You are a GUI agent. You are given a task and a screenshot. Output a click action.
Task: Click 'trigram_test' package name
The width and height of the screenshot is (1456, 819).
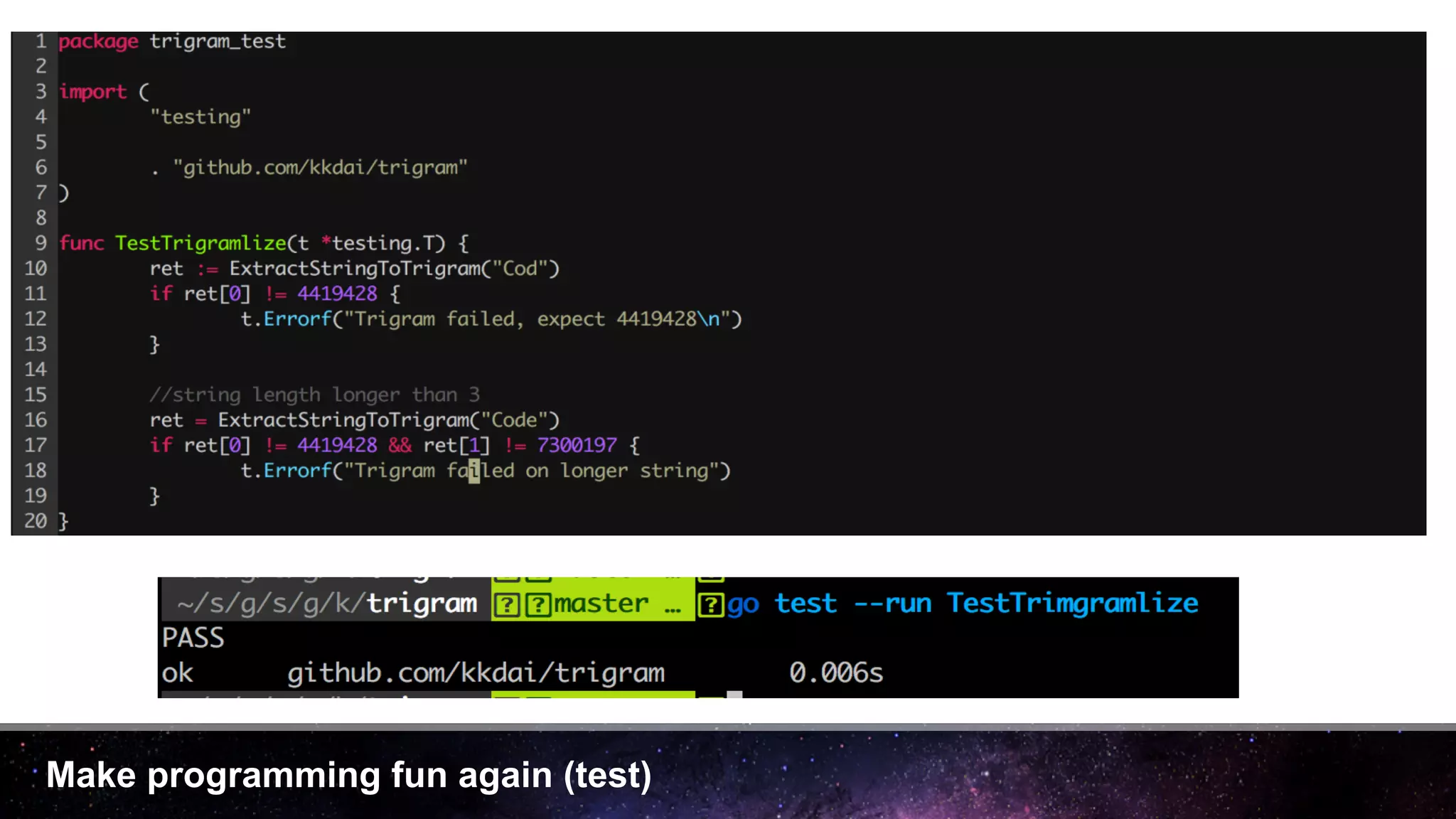(218, 41)
